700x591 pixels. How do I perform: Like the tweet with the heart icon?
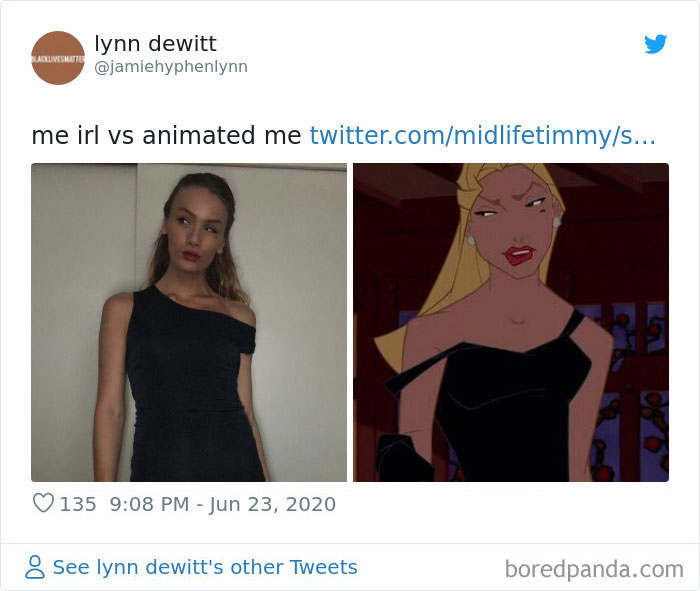[43, 503]
